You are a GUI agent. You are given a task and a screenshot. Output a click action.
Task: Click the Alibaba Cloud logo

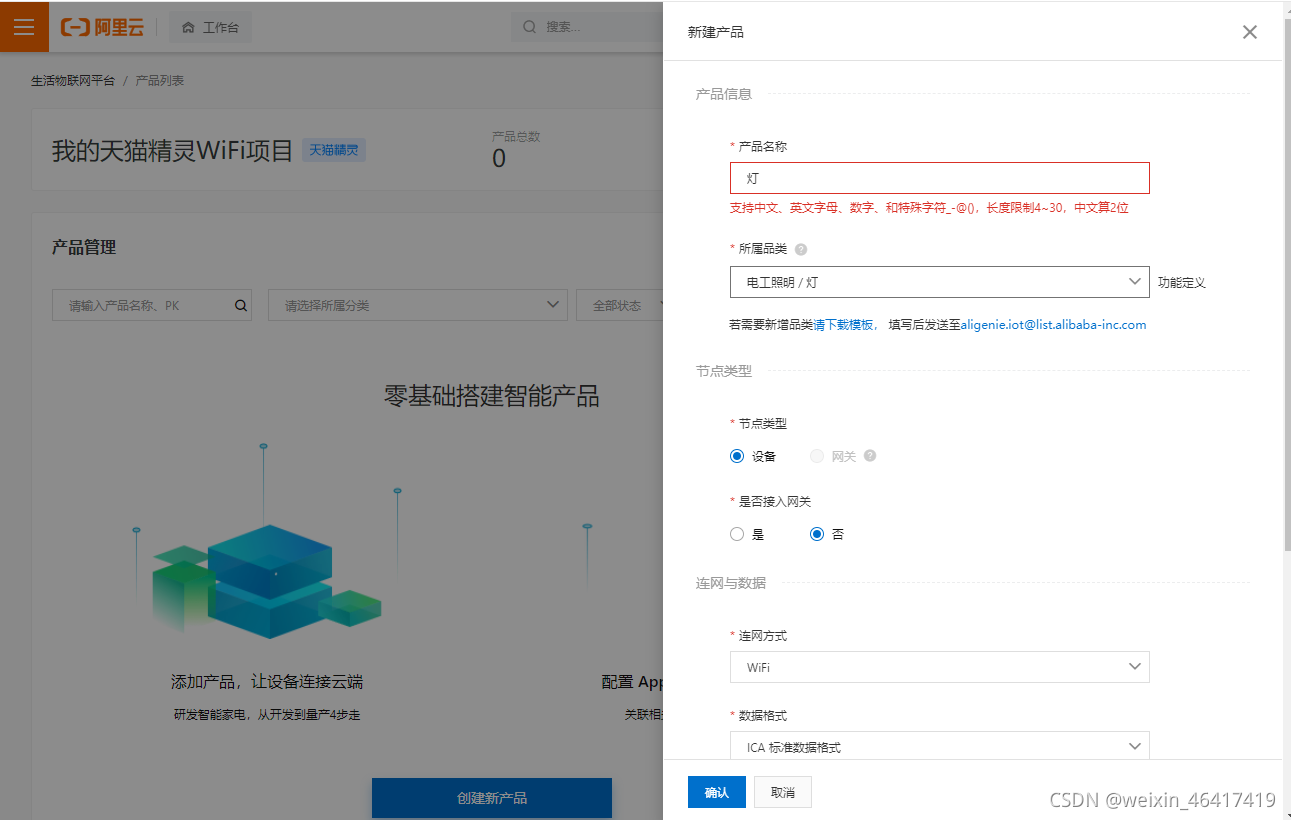tap(102, 27)
